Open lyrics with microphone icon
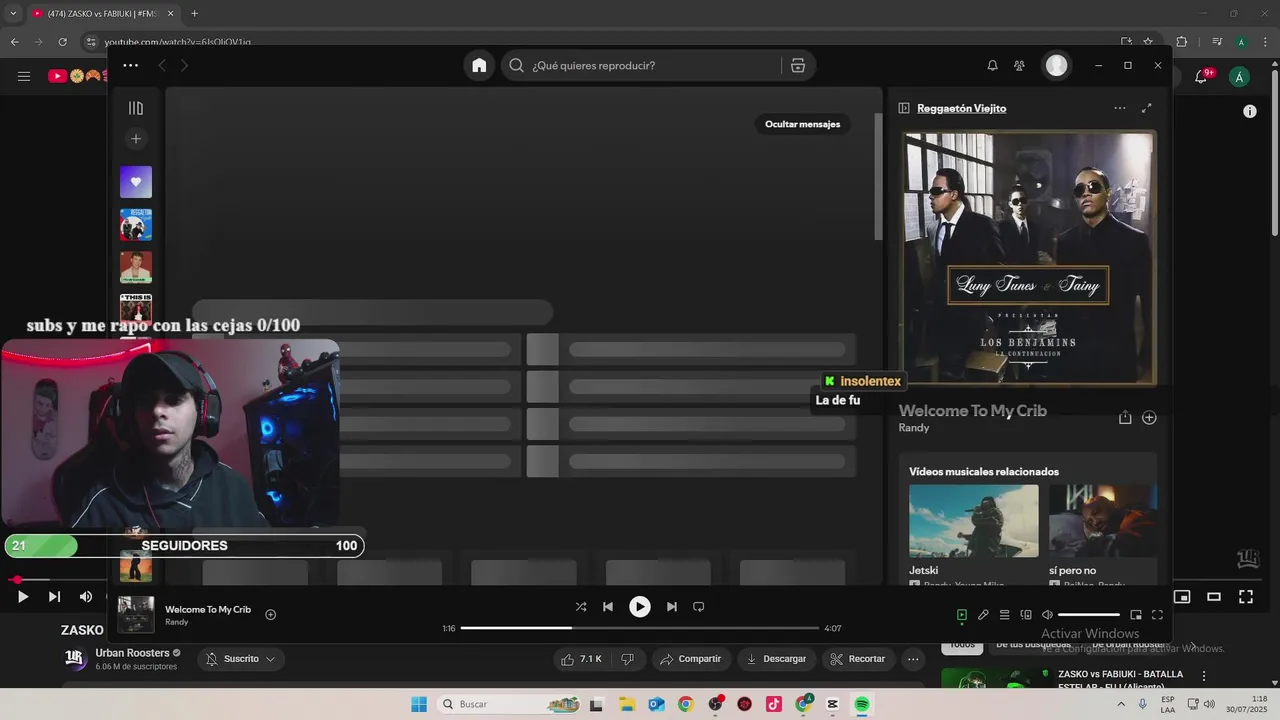Viewport: 1280px width, 720px height. [983, 615]
